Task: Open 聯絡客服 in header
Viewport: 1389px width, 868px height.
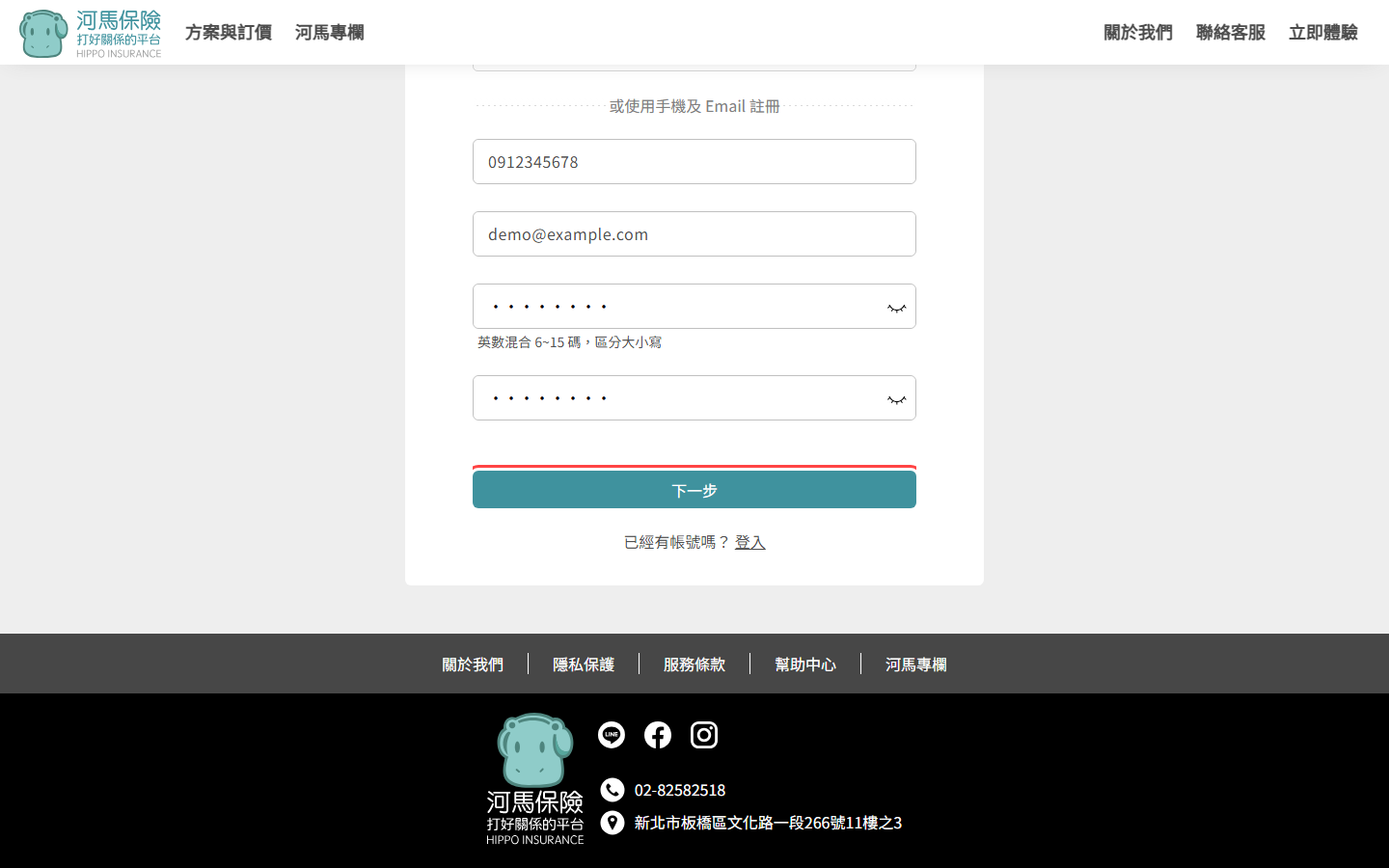Action: click(1231, 33)
